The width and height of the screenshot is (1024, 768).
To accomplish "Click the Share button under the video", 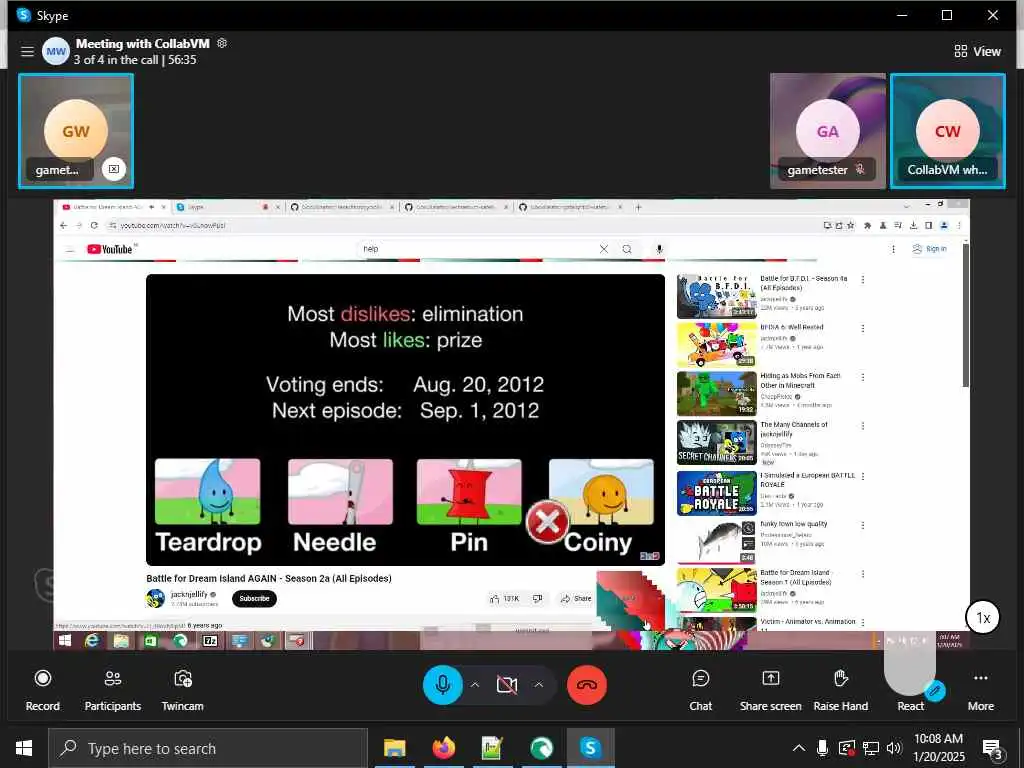I will point(575,598).
